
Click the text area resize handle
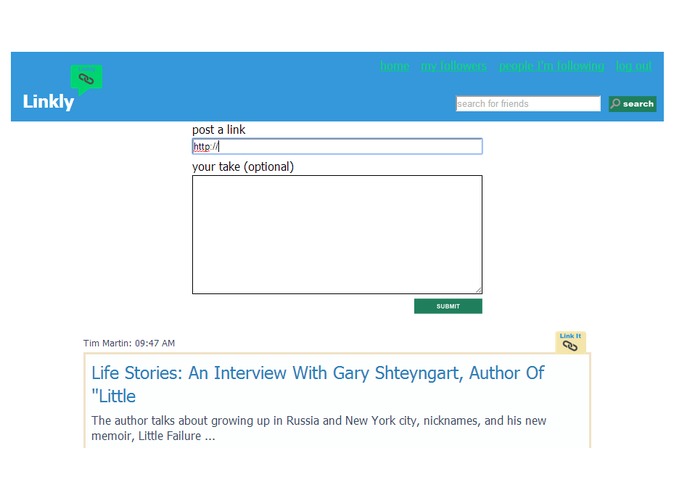click(x=479, y=290)
